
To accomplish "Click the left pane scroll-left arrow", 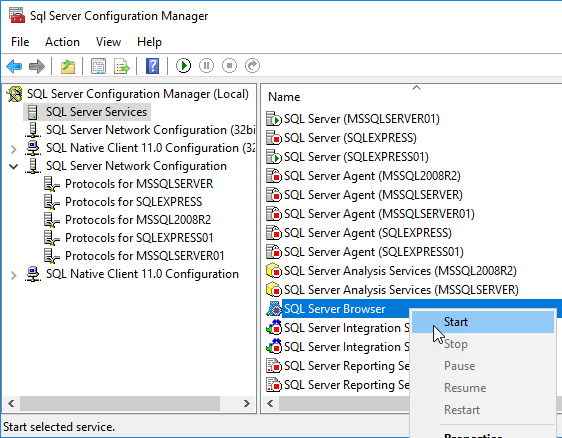I will click(11, 404).
